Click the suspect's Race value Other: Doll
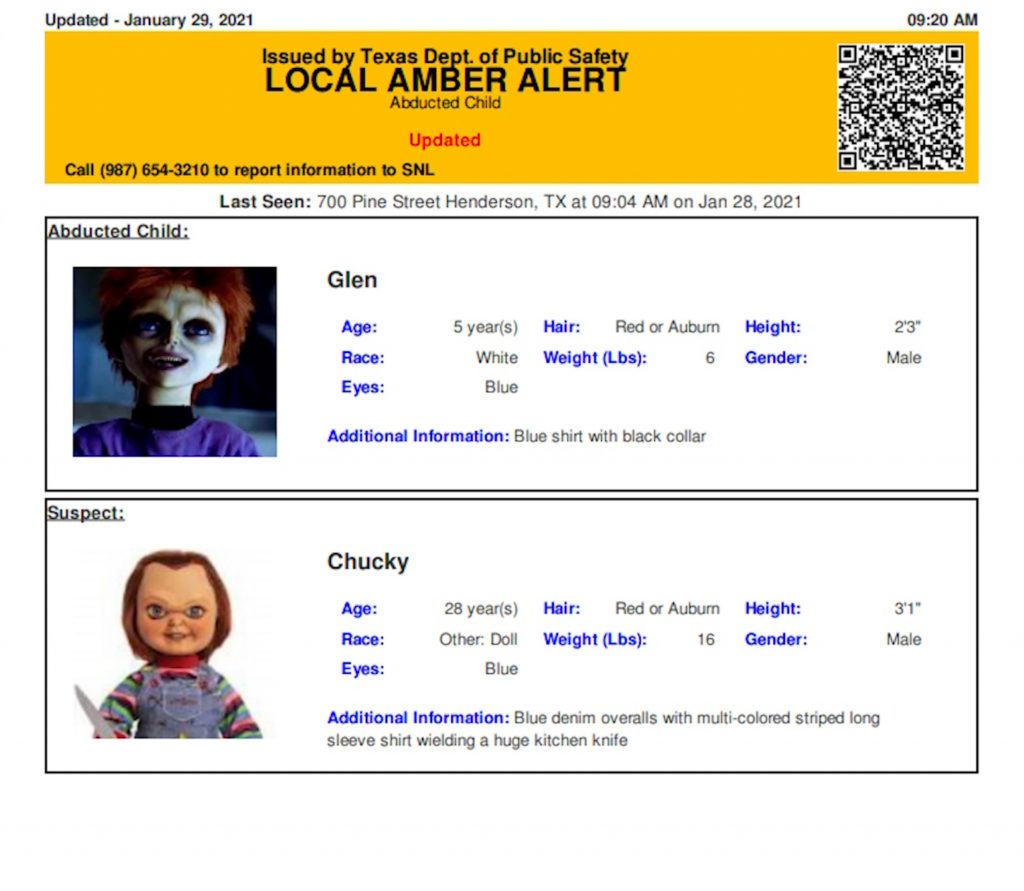The height and width of the screenshot is (891, 1024). [x=478, y=639]
